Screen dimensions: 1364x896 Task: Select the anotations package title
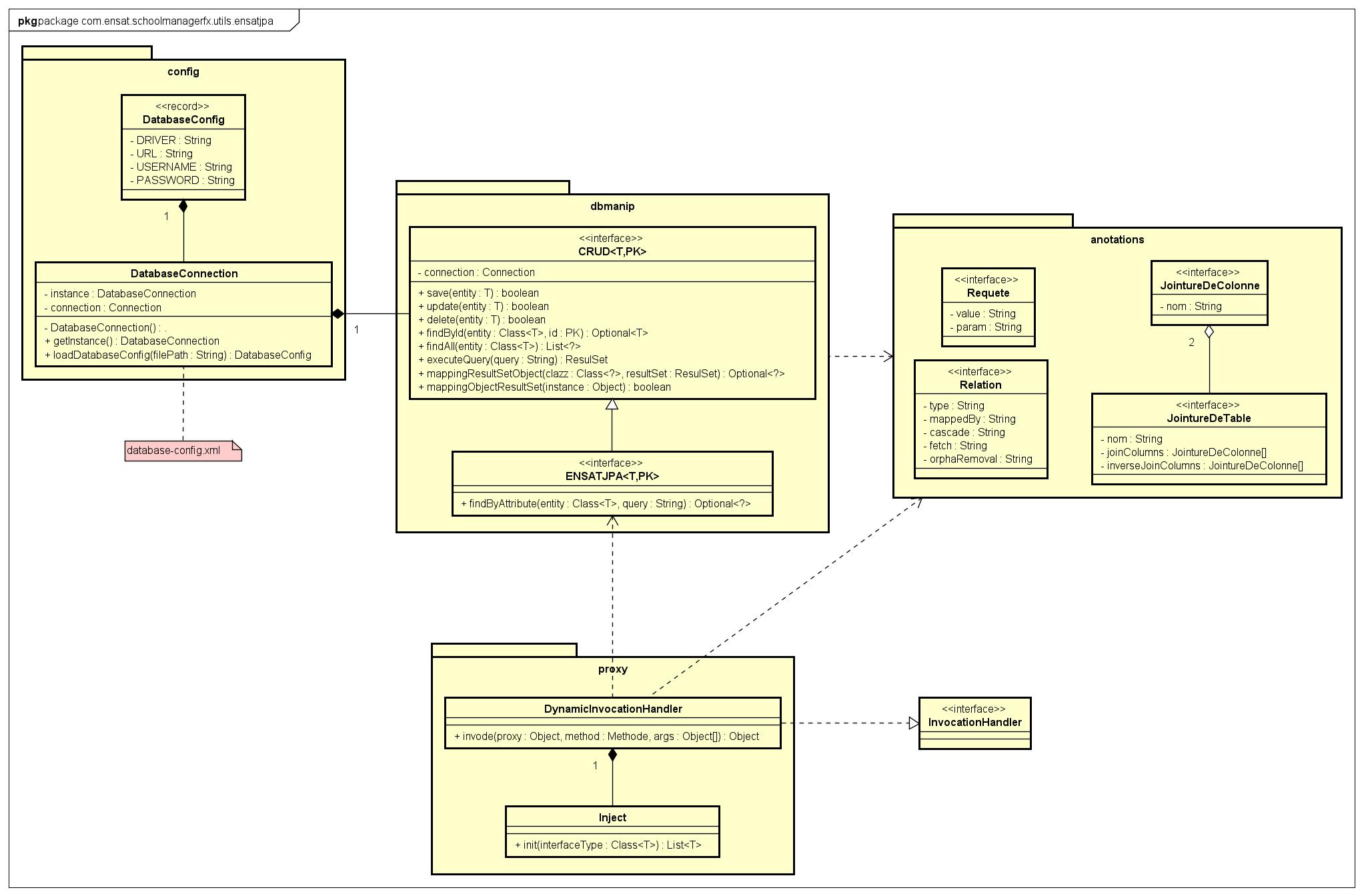[1117, 240]
